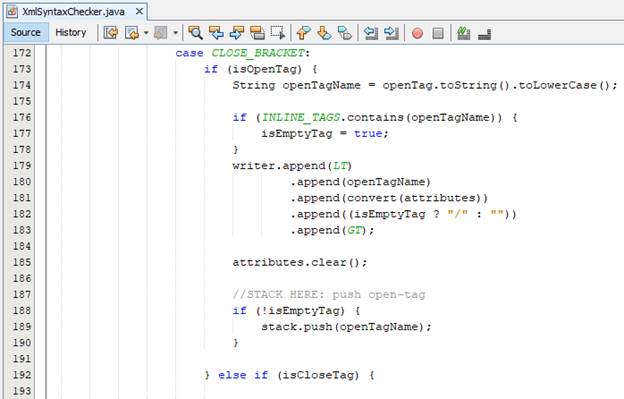Switch to the History view tab
Screen dimensions: 624x399
coord(70,32)
